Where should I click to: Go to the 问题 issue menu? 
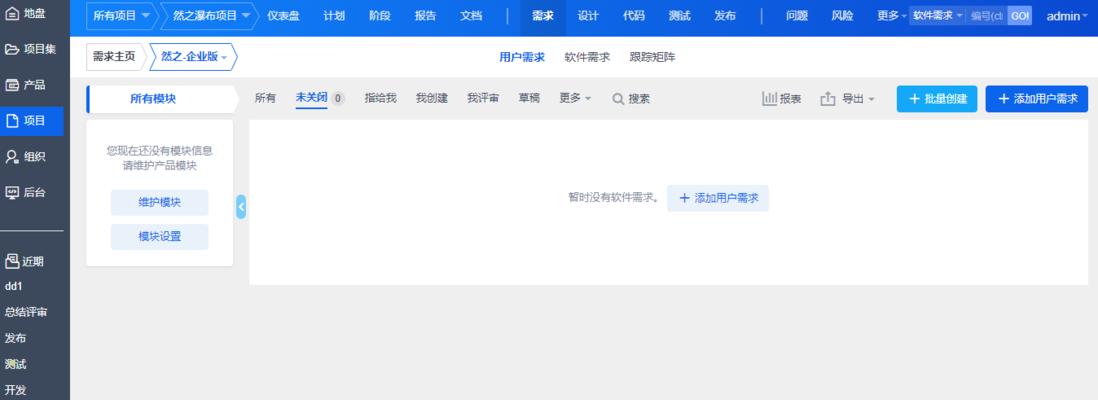point(797,16)
